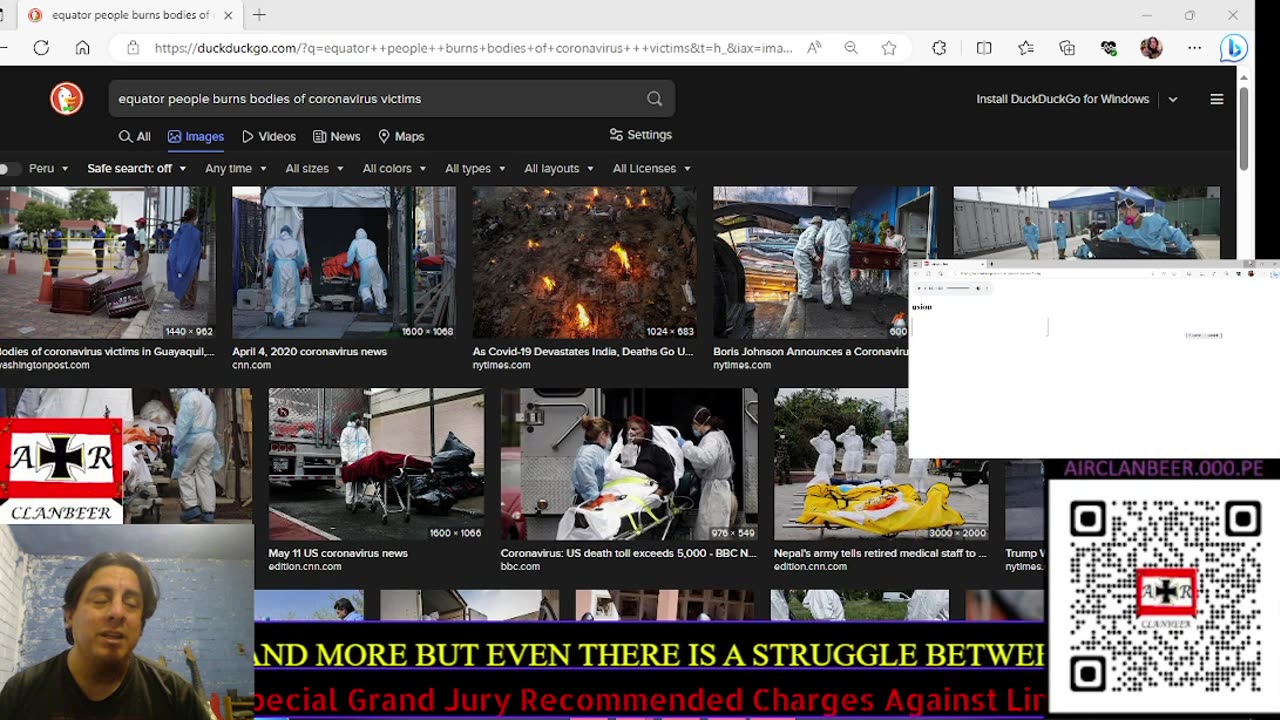The width and height of the screenshot is (1280, 720).
Task: Click Install DuckDuckGo for Windows link
Action: click(1062, 99)
